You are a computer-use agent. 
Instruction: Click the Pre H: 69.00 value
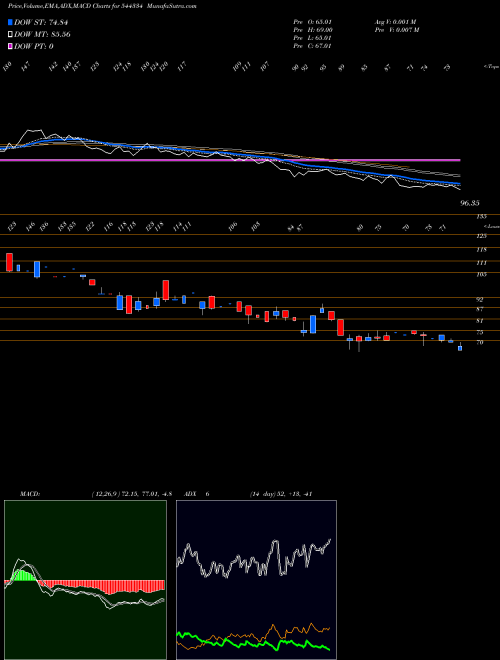click(x=313, y=30)
